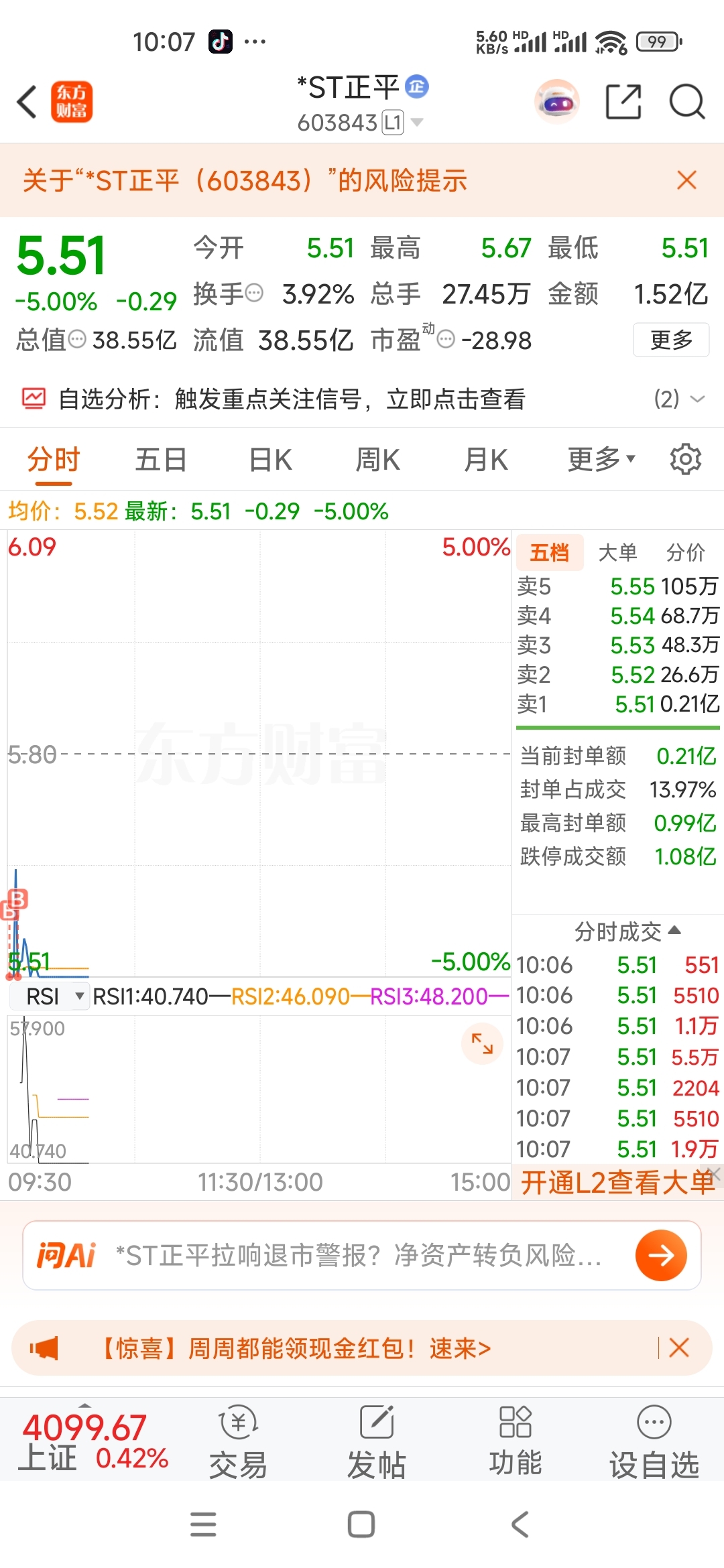Tap Android recent apps menu button

click(x=203, y=1524)
